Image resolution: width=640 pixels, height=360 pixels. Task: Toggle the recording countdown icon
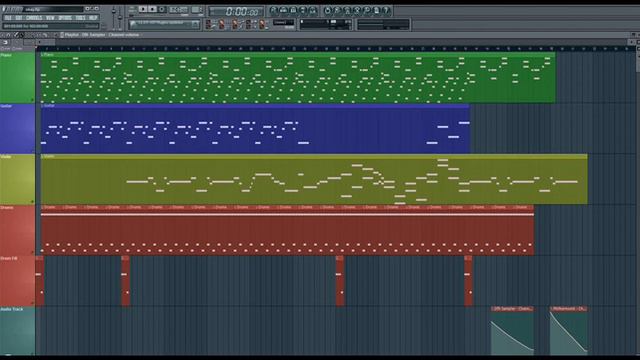(x=222, y=24)
